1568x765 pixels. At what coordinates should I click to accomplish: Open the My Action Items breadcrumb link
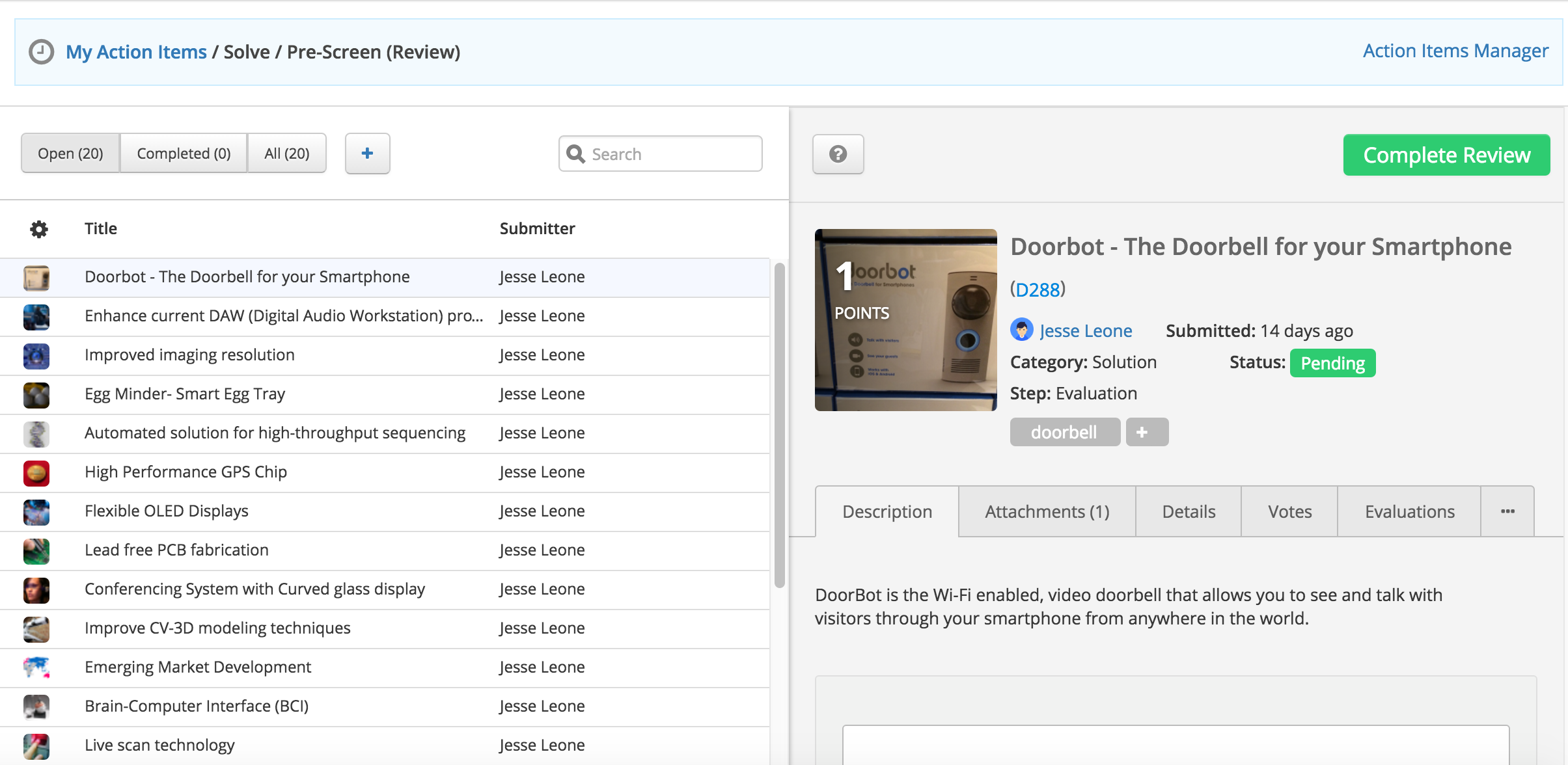point(136,52)
